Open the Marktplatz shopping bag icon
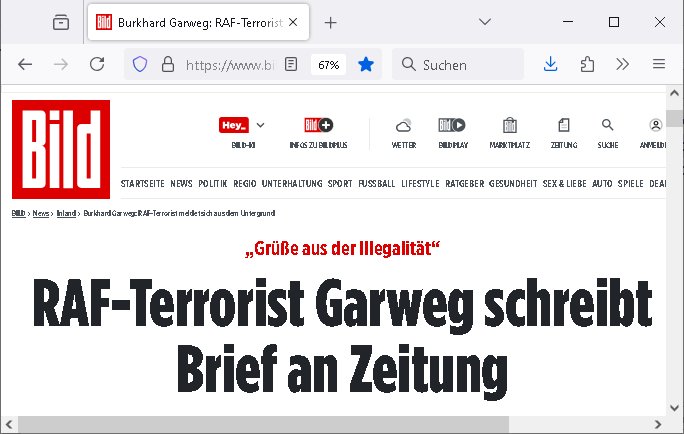684x434 pixels. point(510,125)
